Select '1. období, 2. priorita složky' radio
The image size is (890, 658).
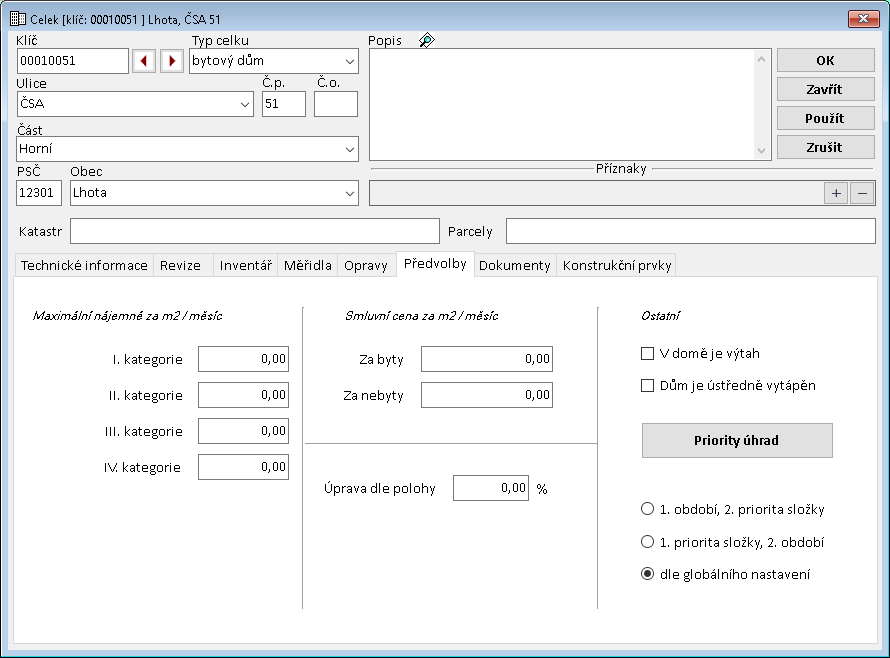647,509
